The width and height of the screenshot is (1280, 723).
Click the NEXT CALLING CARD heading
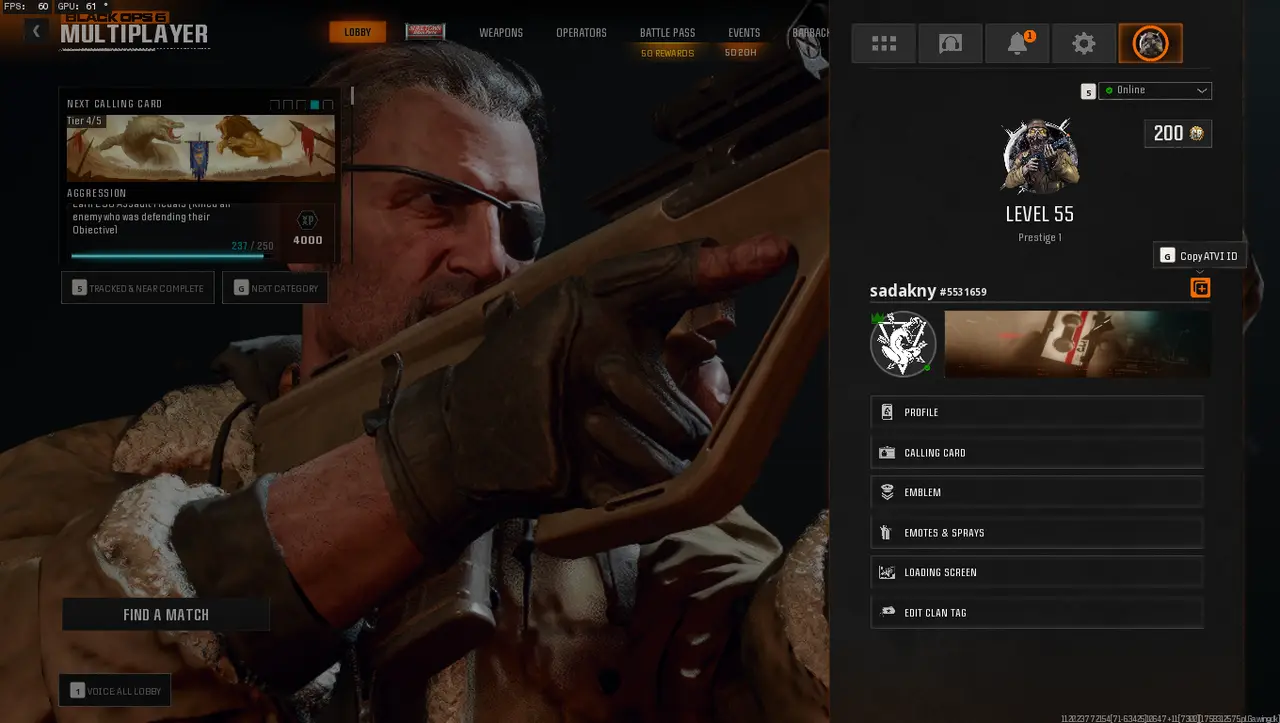[114, 104]
